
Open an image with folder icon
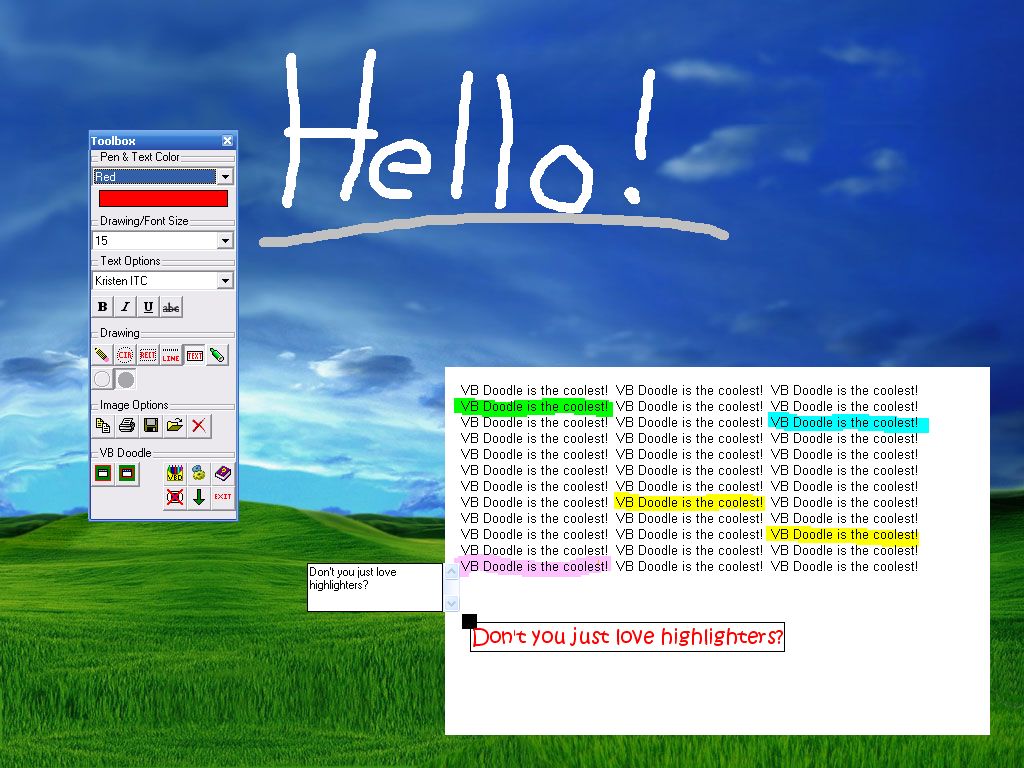coord(174,426)
